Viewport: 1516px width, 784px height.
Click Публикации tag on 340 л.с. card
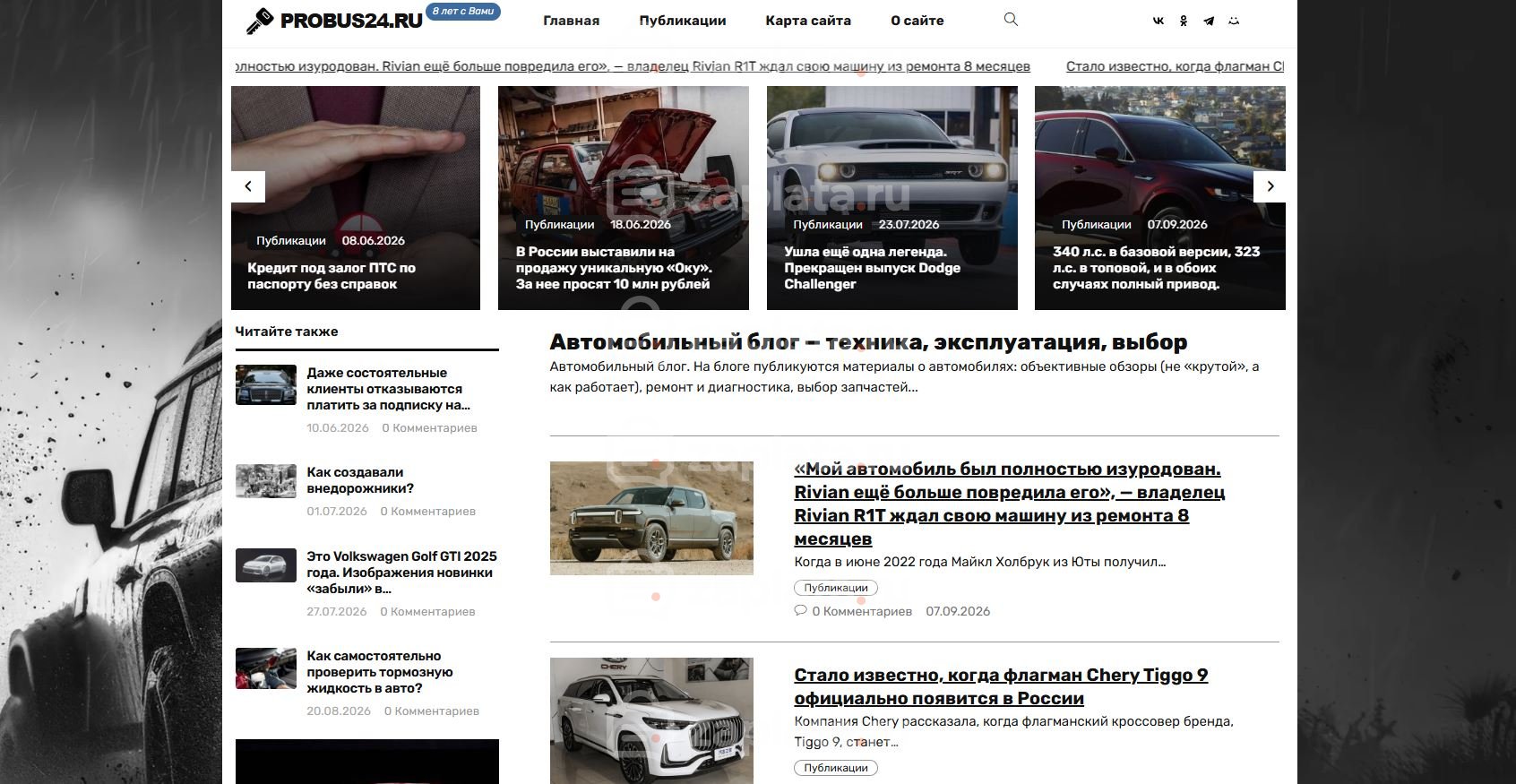(1097, 225)
